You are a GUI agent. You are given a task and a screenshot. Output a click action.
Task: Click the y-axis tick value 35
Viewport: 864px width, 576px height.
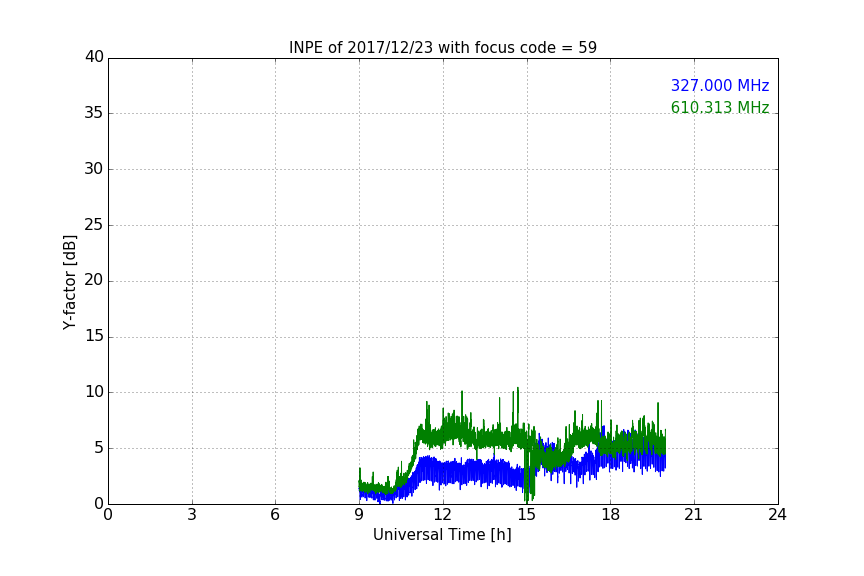pyautogui.click(x=94, y=113)
